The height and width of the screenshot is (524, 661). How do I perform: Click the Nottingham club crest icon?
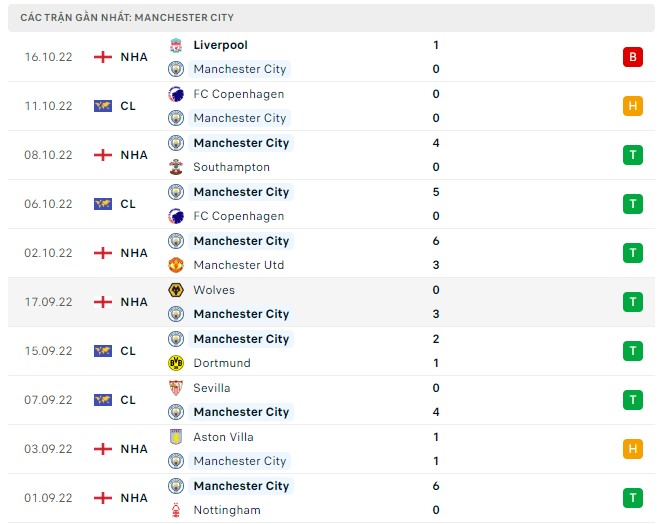pos(176,510)
